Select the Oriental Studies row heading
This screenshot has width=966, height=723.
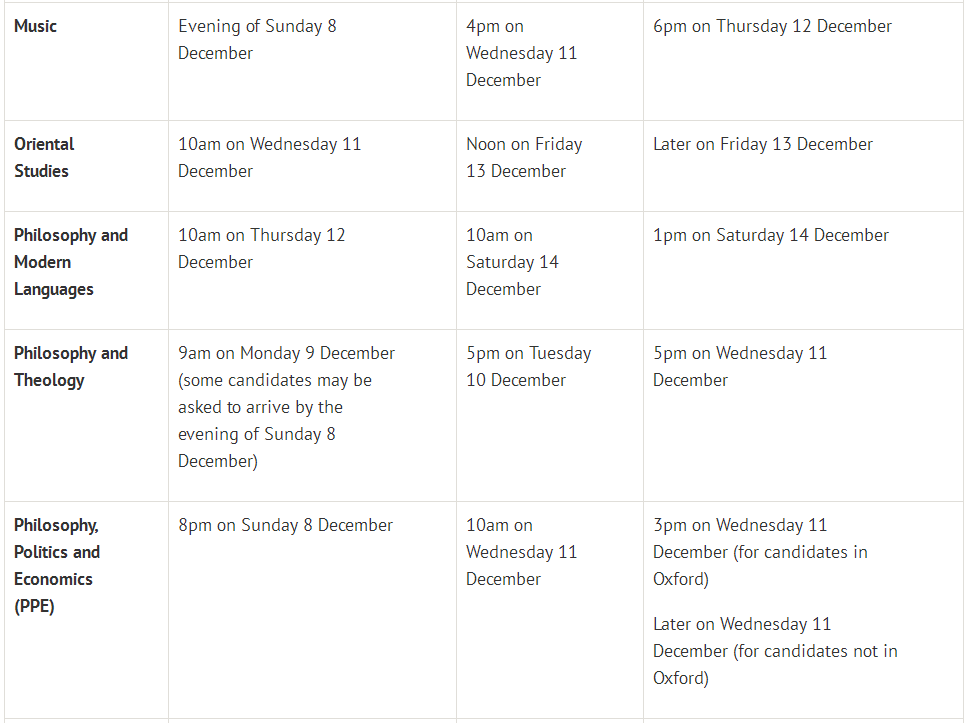[x=44, y=157]
